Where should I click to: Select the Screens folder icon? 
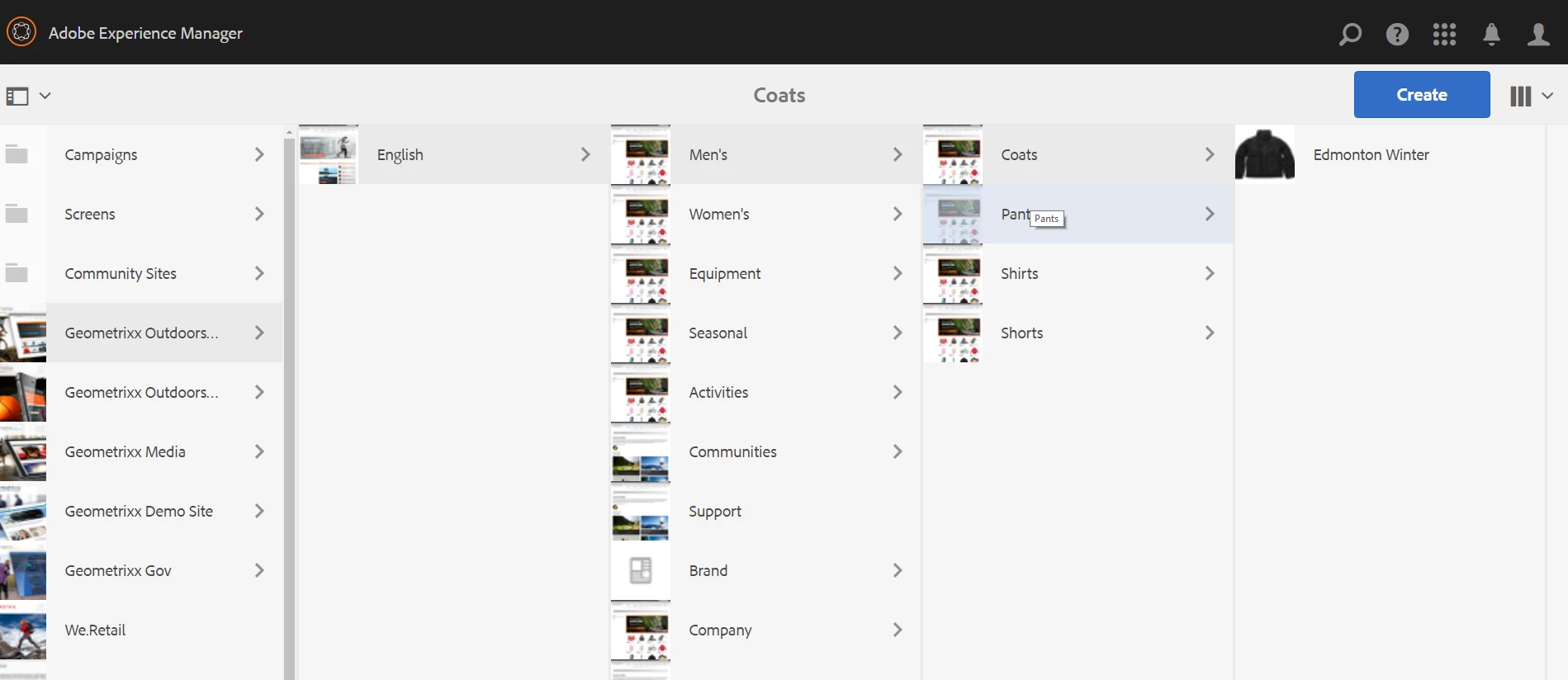[x=17, y=214]
